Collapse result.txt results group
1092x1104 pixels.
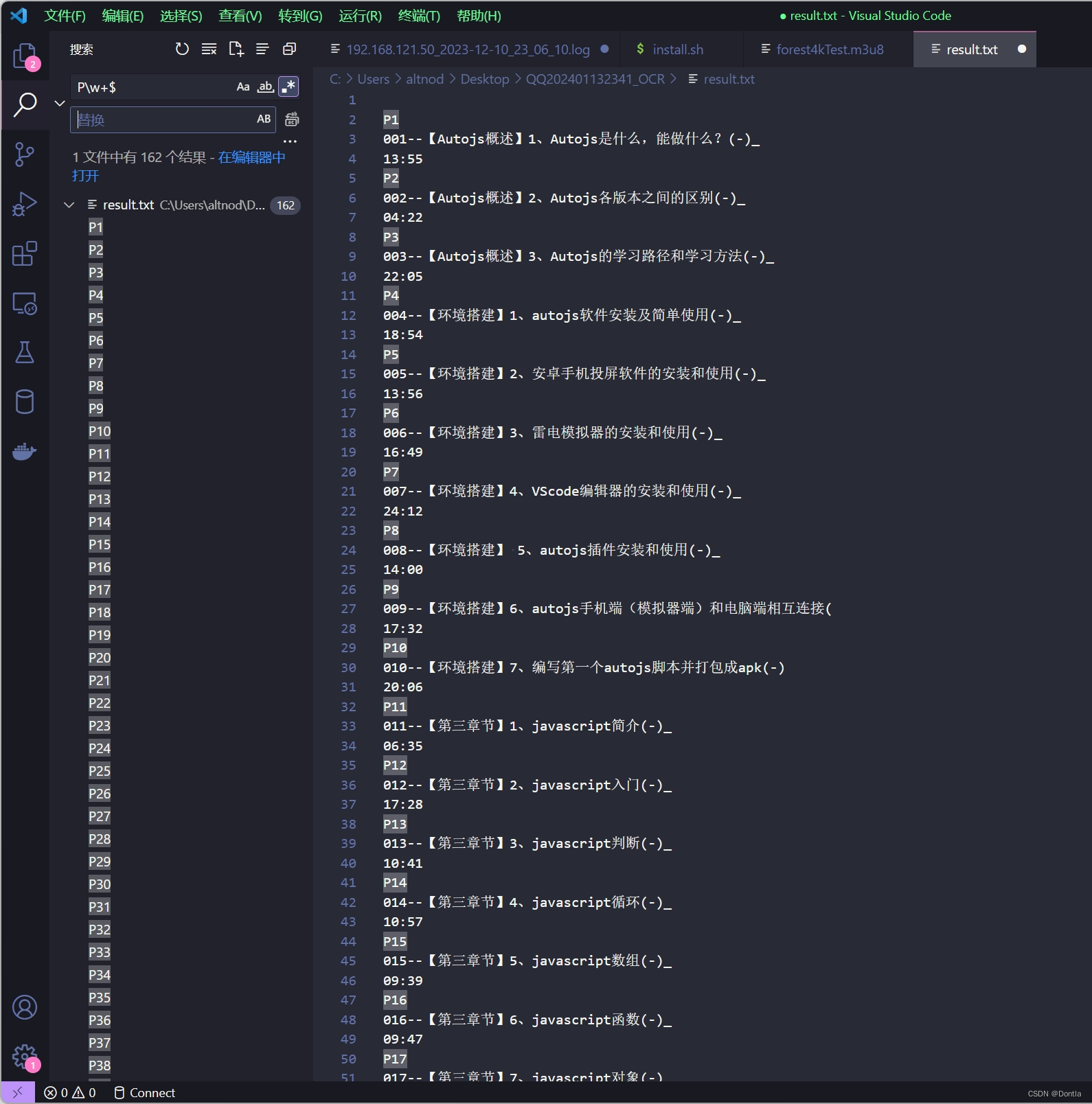pos(69,205)
